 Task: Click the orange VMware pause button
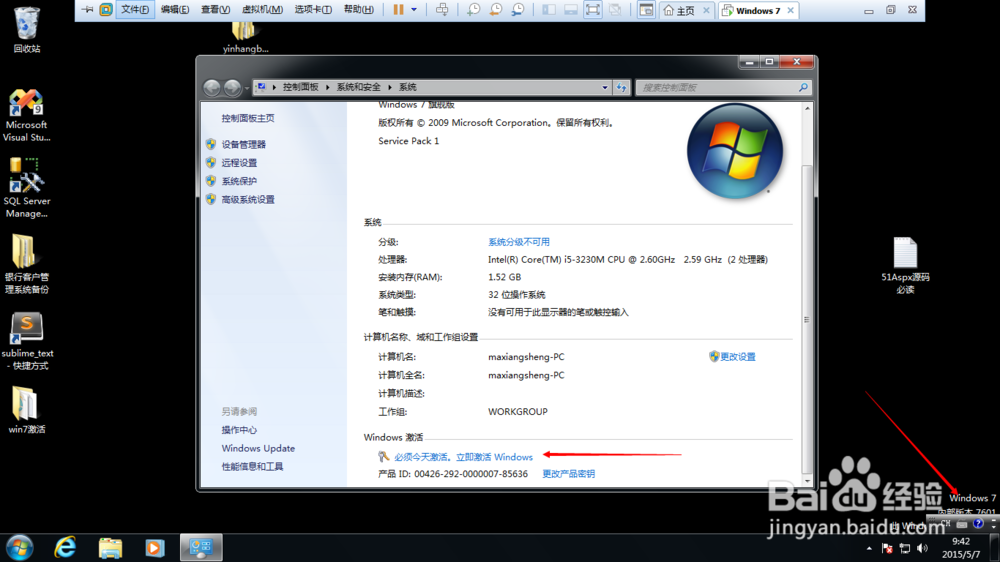[x=398, y=10]
